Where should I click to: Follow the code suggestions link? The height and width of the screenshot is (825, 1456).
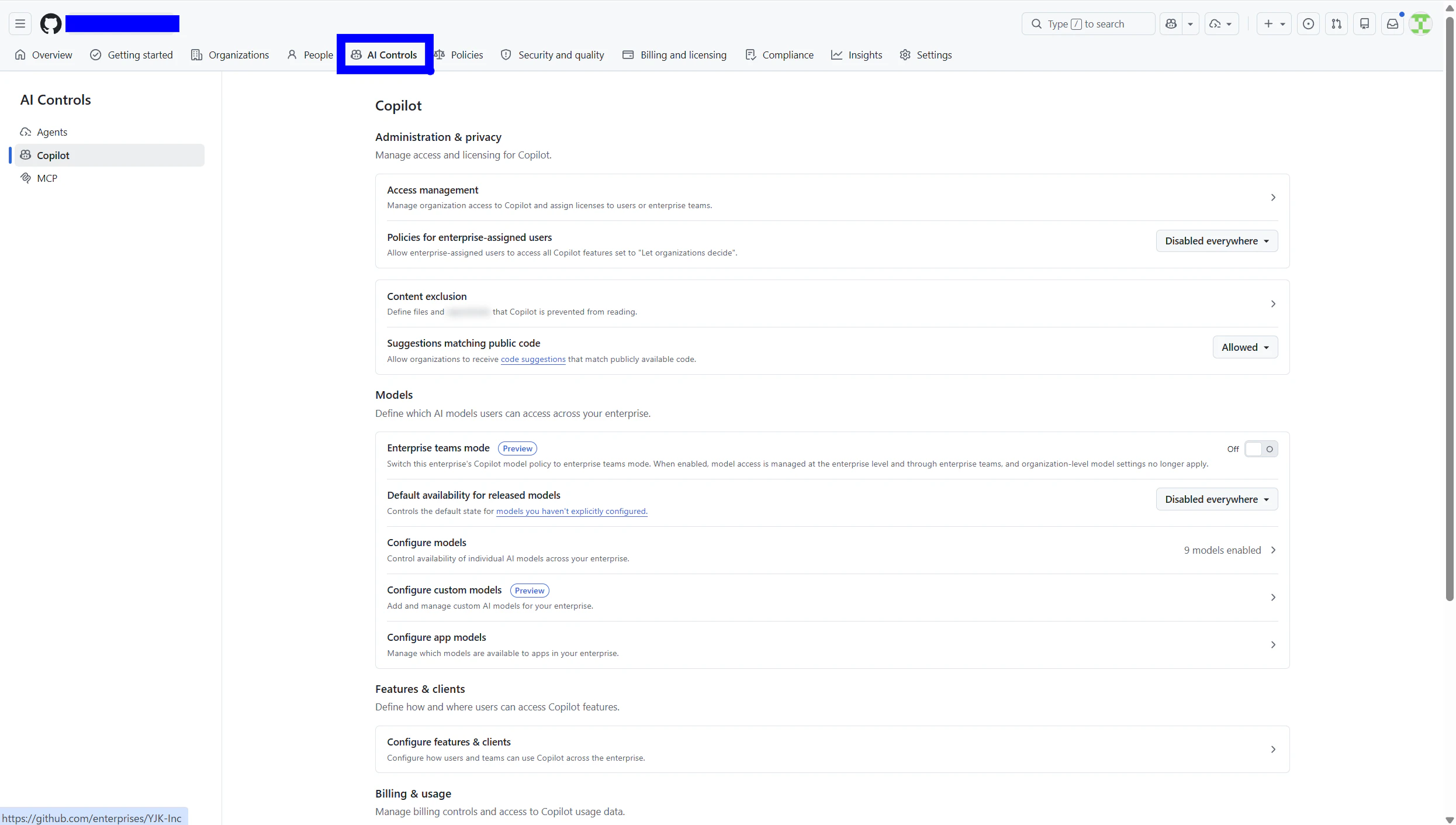pyautogui.click(x=533, y=360)
